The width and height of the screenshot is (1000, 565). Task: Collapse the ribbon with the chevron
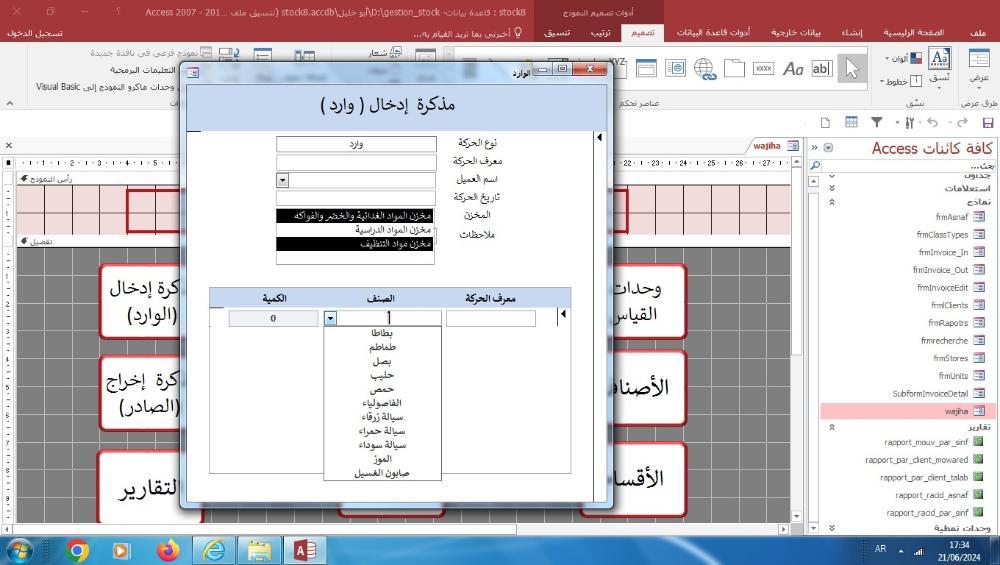pos(10,103)
